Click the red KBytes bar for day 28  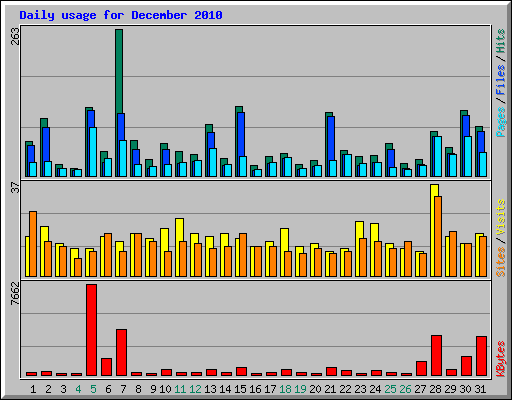[436, 356]
